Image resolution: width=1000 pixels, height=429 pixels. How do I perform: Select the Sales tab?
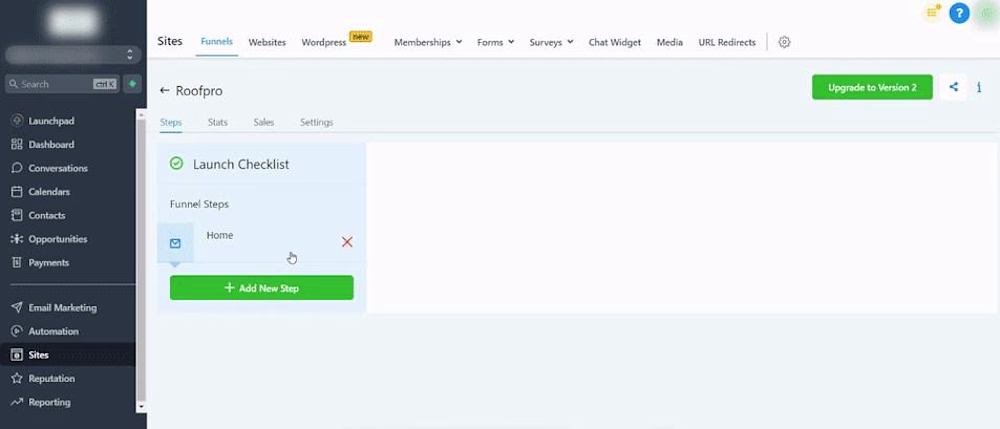click(x=263, y=122)
